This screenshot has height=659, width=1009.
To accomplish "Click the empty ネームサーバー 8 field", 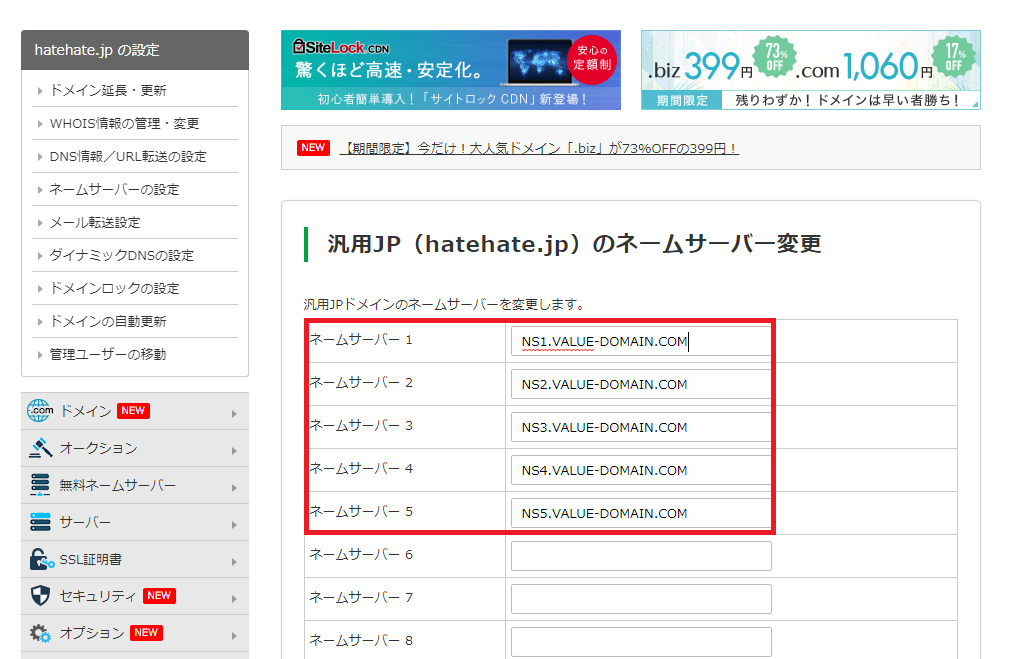I will [x=641, y=642].
